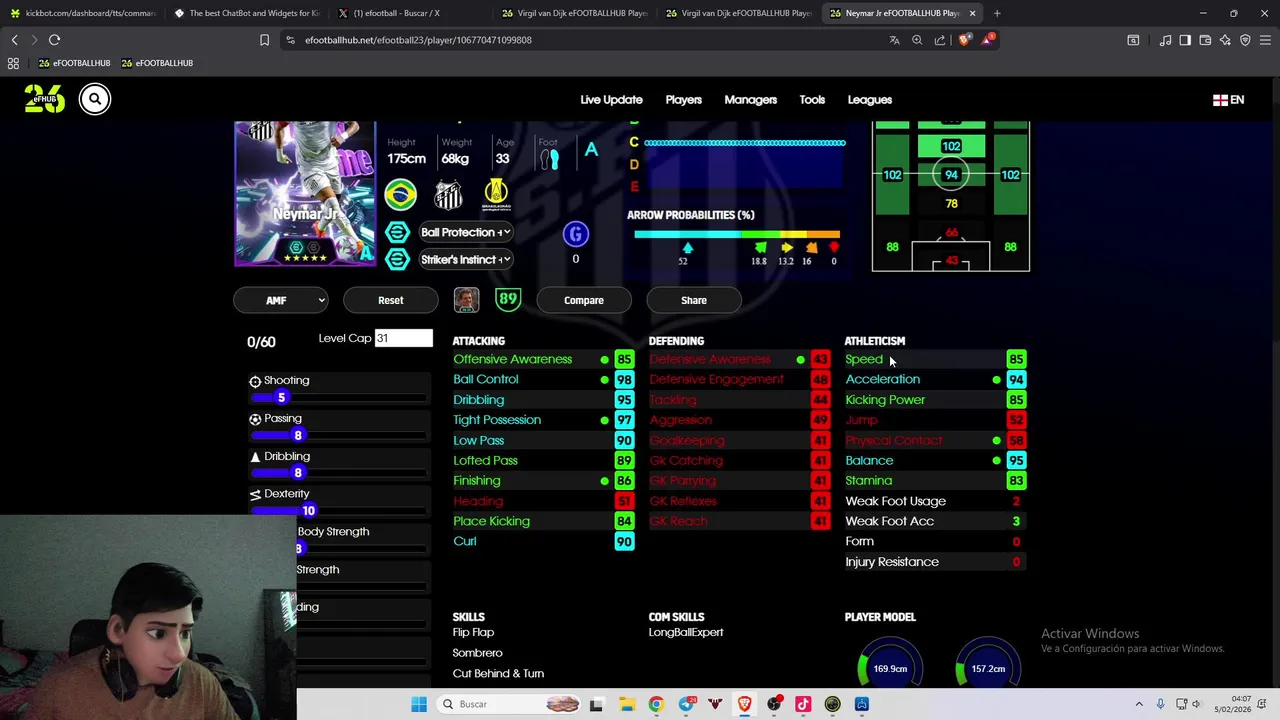This screenshot has width=1280, height=720.
Task: Click the booster icon beside Striker's Instinct
Action: pyautogui.click(x=397, y=259)
